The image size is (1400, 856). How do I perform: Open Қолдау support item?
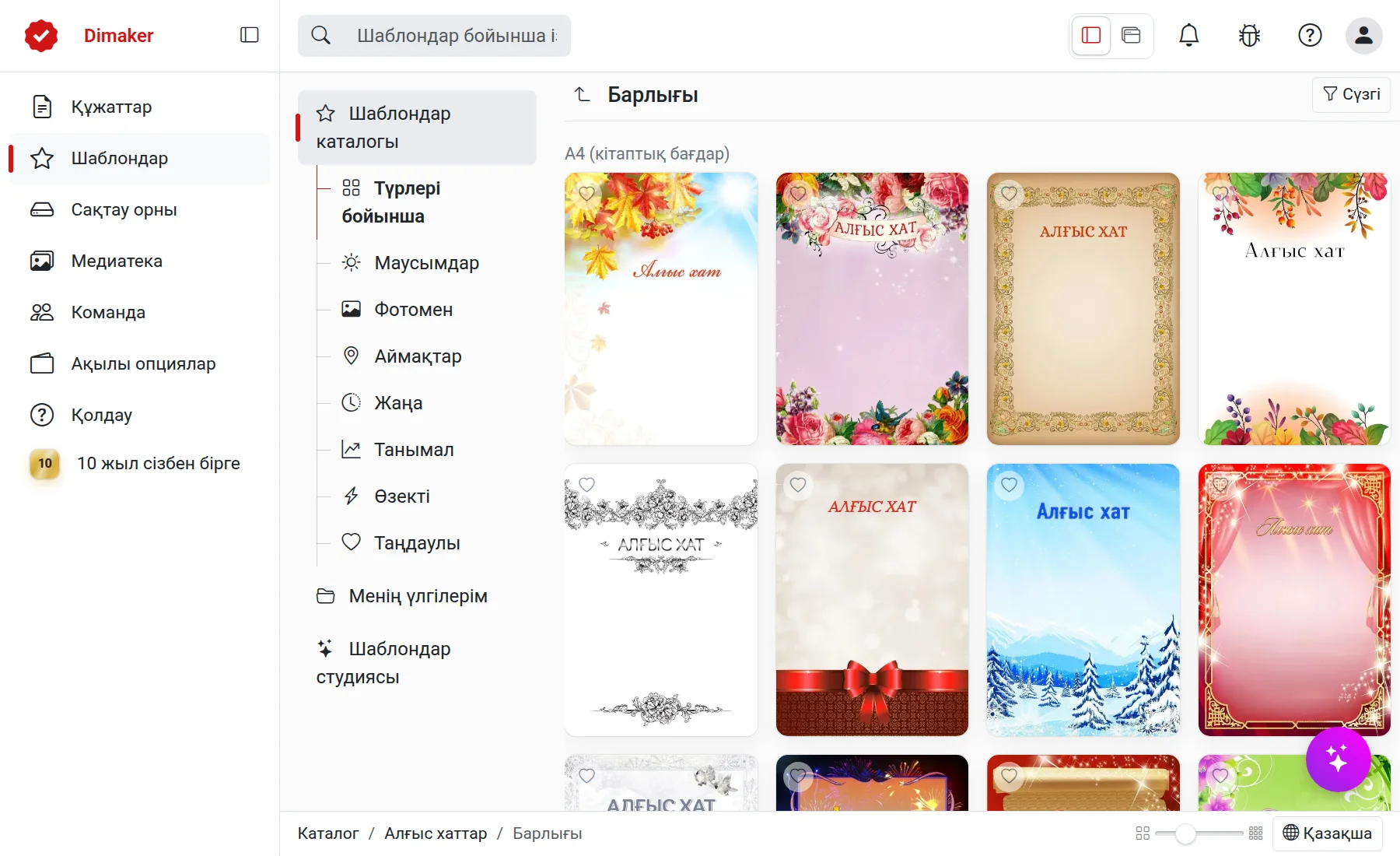click(x=139, y=415)
